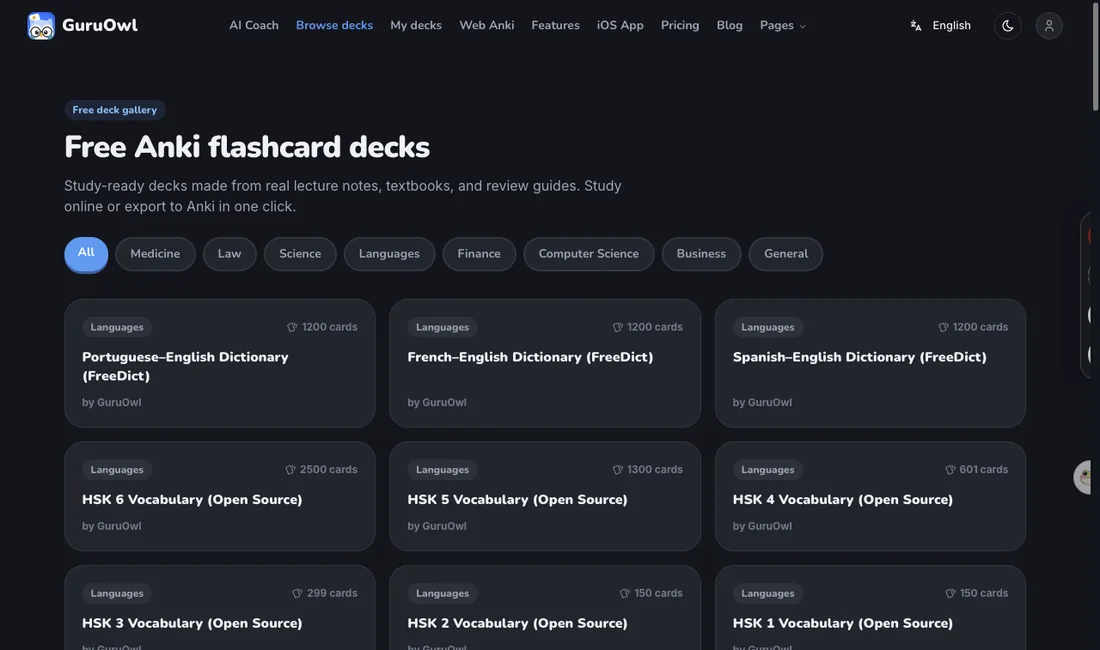Click the Languages tag on HSK 6 deck

[116, 470]
